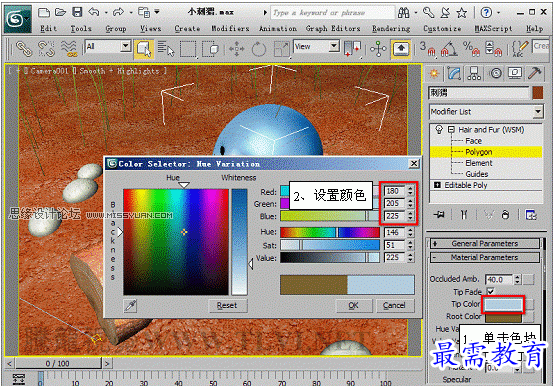Image resolution: width=554 pixels, height=386 pixels.
Task: Click Reset in Color Selector dialog
Action: (x=227, y=305)
